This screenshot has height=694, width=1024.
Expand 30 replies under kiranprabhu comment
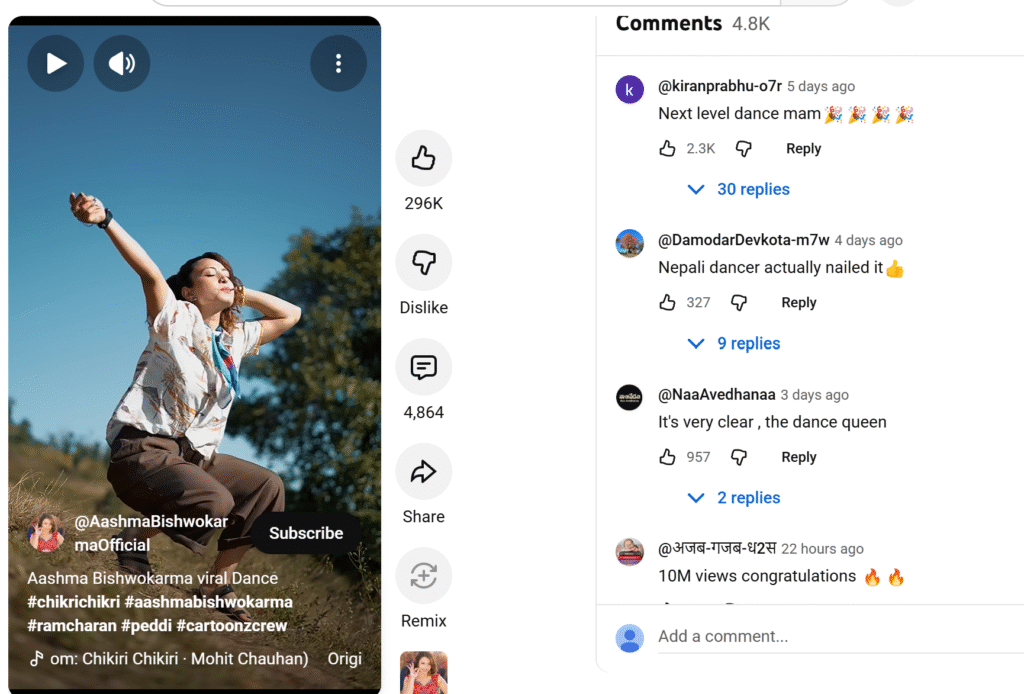[x=739, y=189]
